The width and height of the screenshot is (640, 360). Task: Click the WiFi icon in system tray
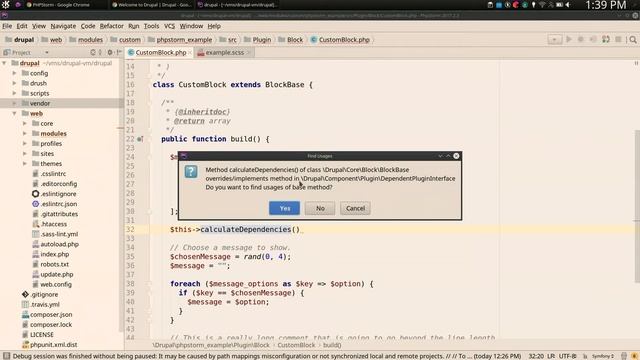click(x=542, y=5)
